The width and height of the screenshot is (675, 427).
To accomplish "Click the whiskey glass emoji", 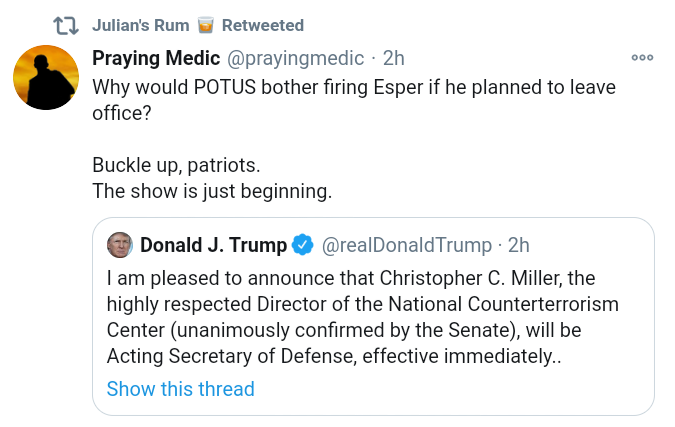I will pyautogui.click(x=205, y=24).
